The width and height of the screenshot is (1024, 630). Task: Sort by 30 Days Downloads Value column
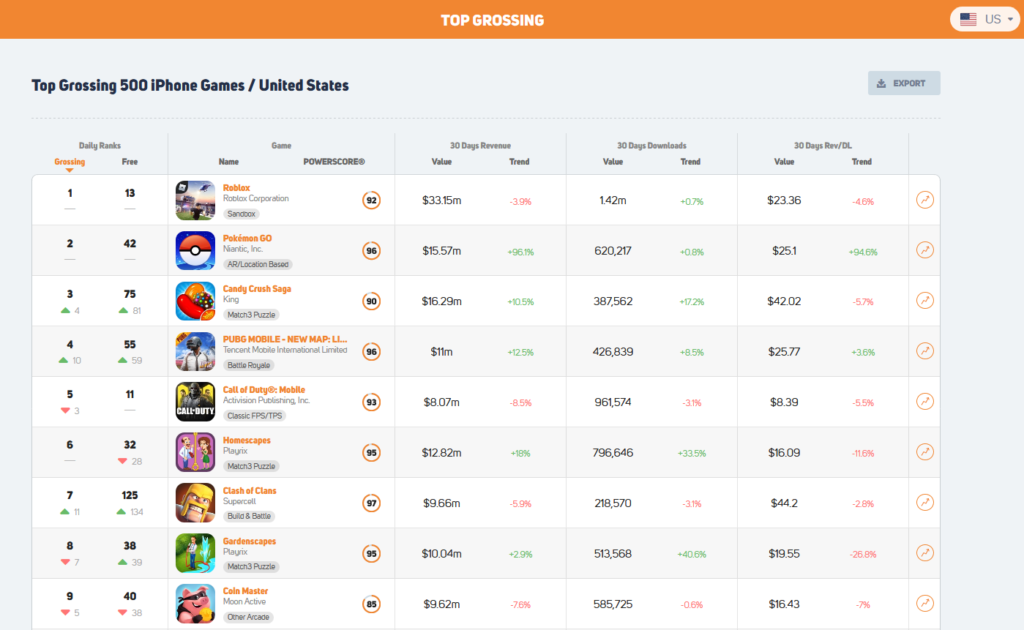613,162
